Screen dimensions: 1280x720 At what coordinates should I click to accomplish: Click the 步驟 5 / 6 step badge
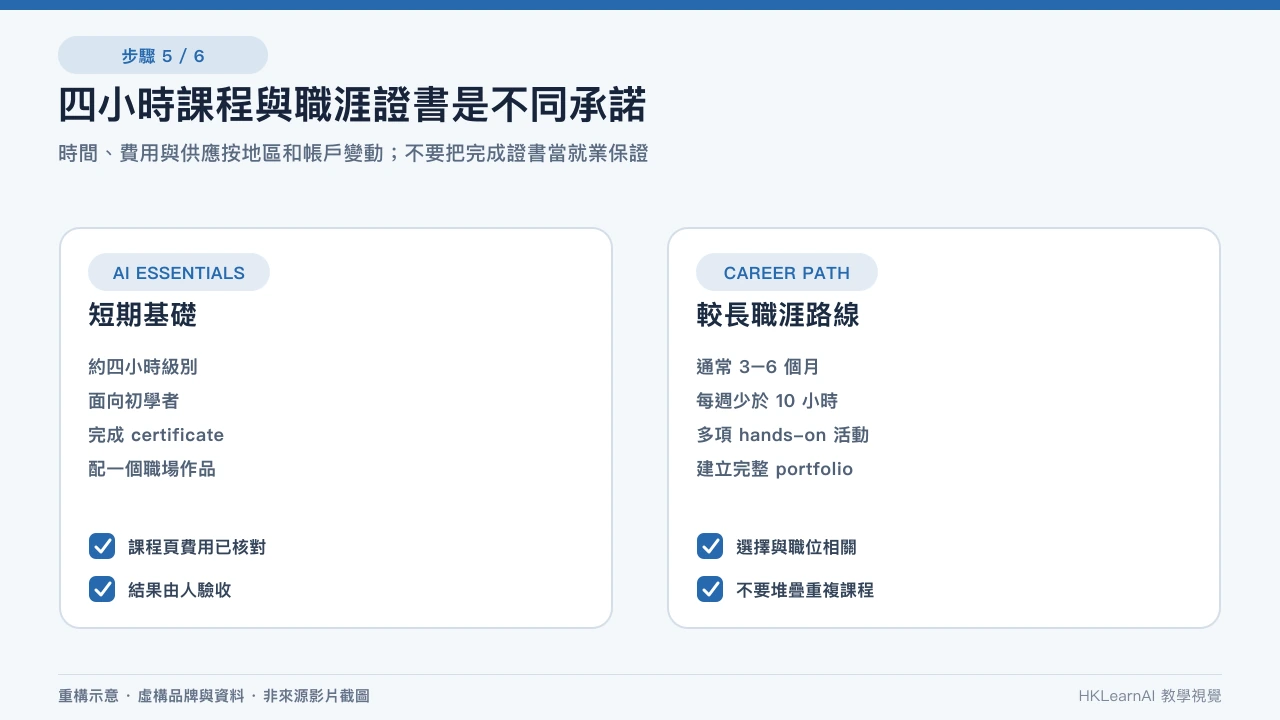[163, 55]
